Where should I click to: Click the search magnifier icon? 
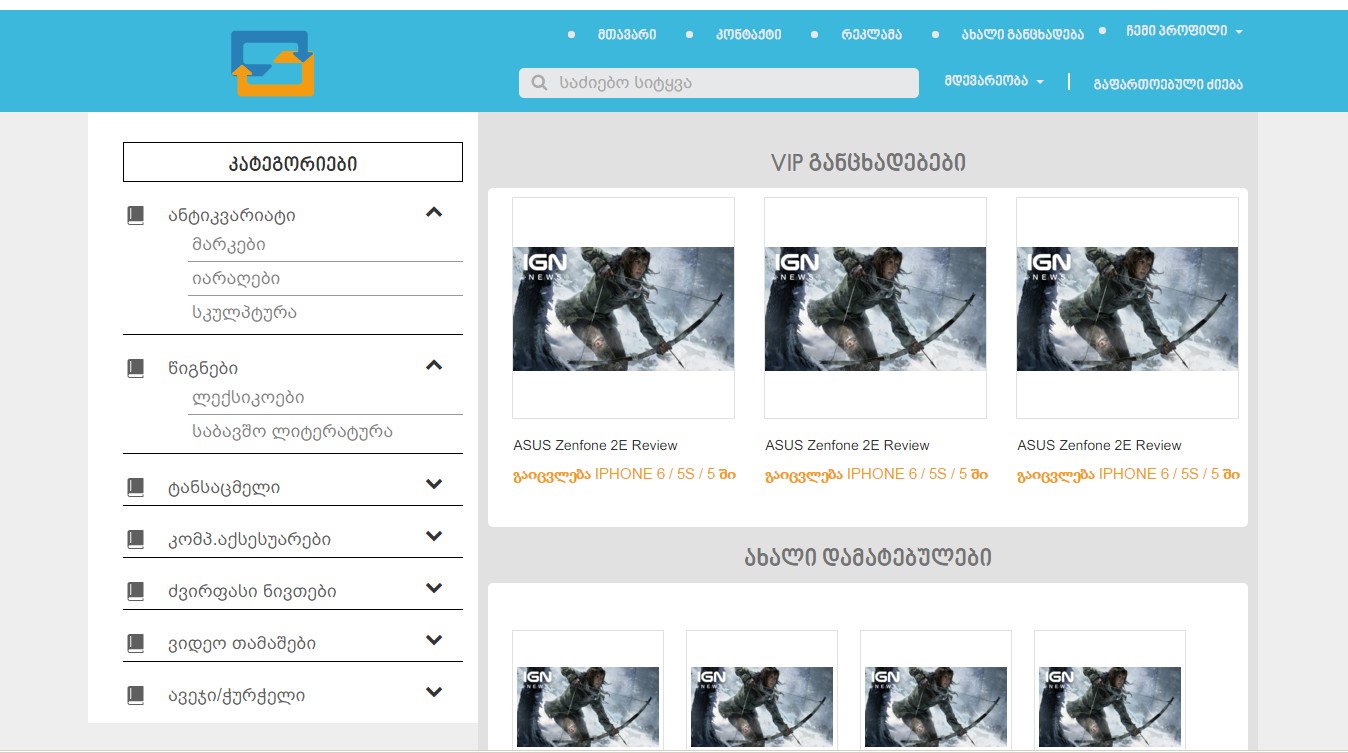540,83
